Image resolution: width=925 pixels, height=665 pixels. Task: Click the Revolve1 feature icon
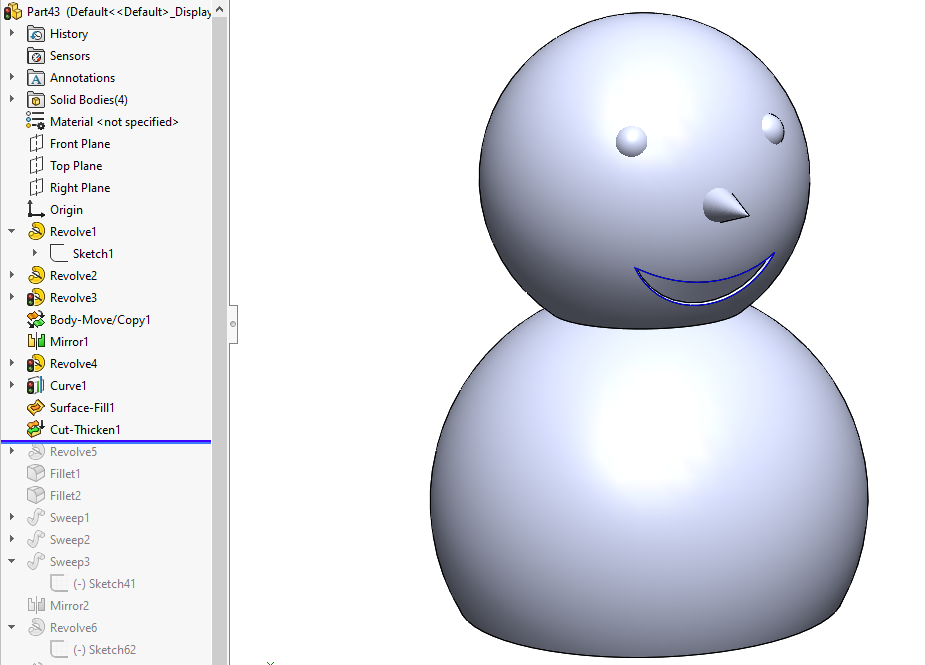[x=36, y=231]
